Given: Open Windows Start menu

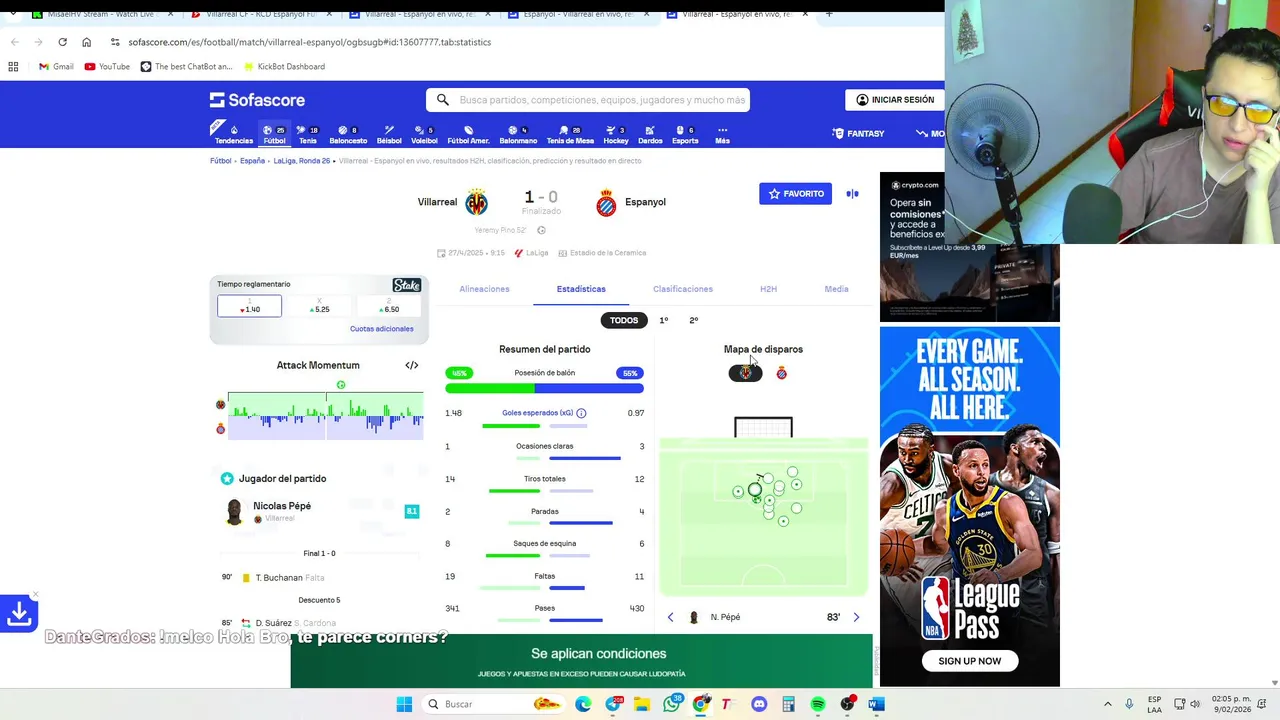Looking at the screenshot, I should (x=404, y=704).
